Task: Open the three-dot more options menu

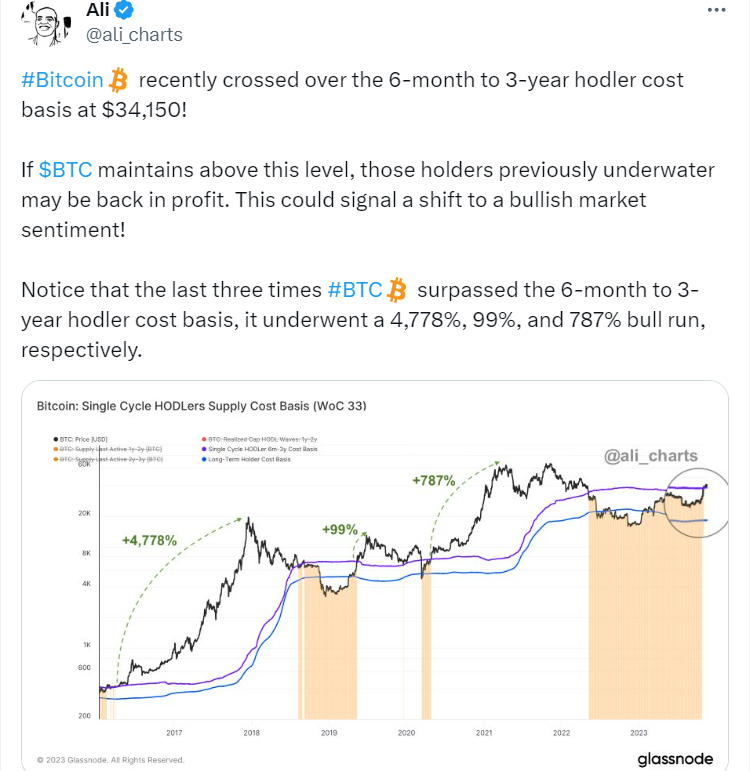Action: coord(716,10)
